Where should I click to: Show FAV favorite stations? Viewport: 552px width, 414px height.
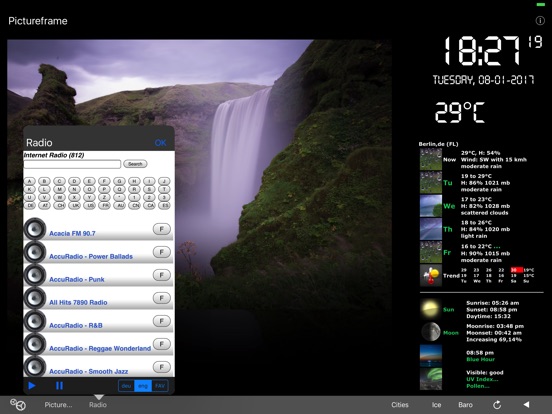(x=160, y=386)
